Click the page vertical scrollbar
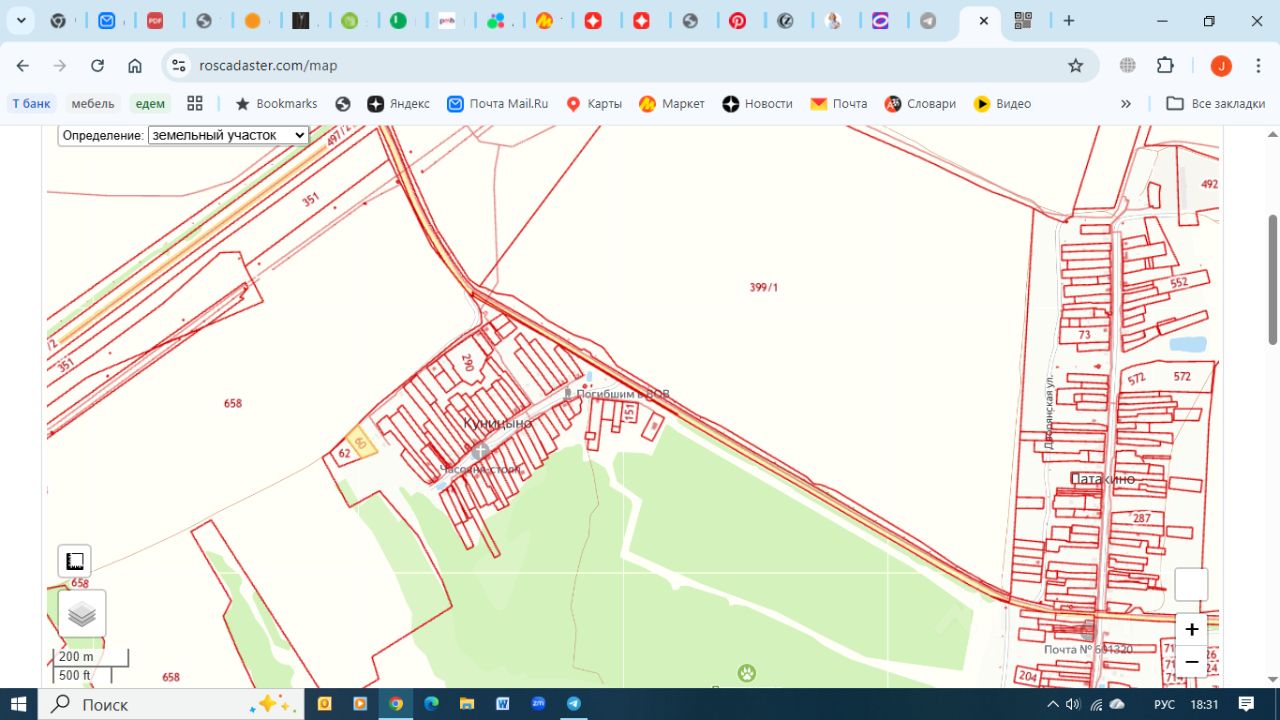Viewport: 1280px width, 720px height. coord(1272,280)
